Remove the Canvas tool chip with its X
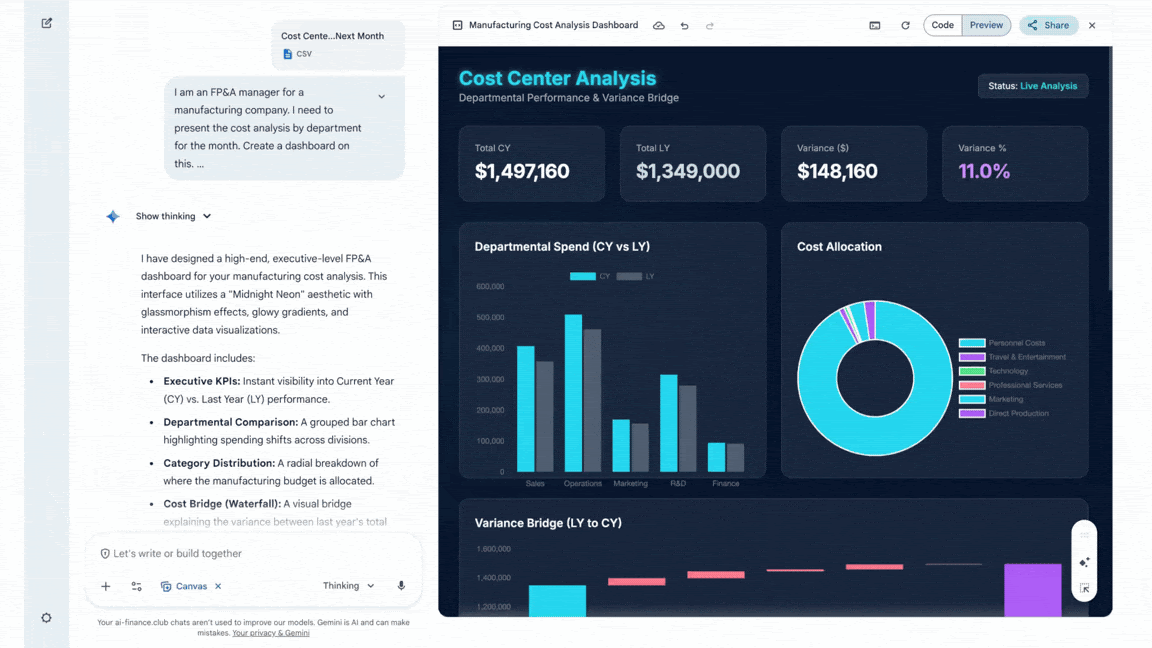Viewport: 1152px width, 648px height. 218,587
